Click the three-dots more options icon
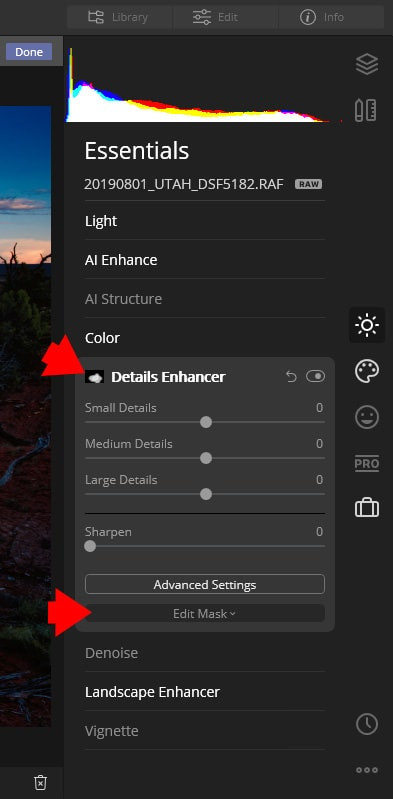393x799 pixels. click(x=367, y=770)
